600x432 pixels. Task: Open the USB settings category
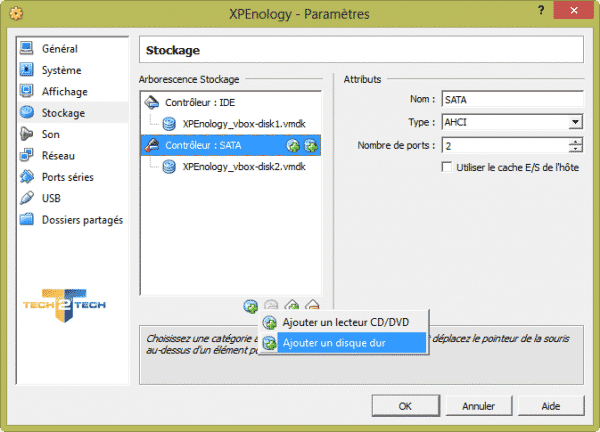73,198
